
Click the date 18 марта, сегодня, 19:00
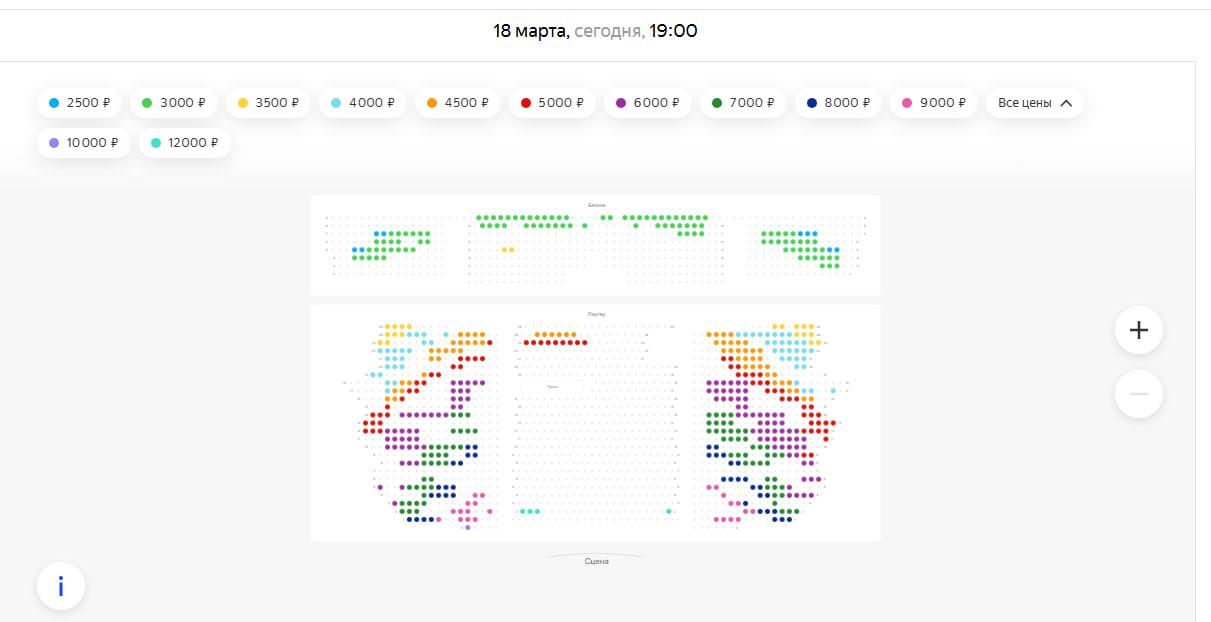coord(595,31)
